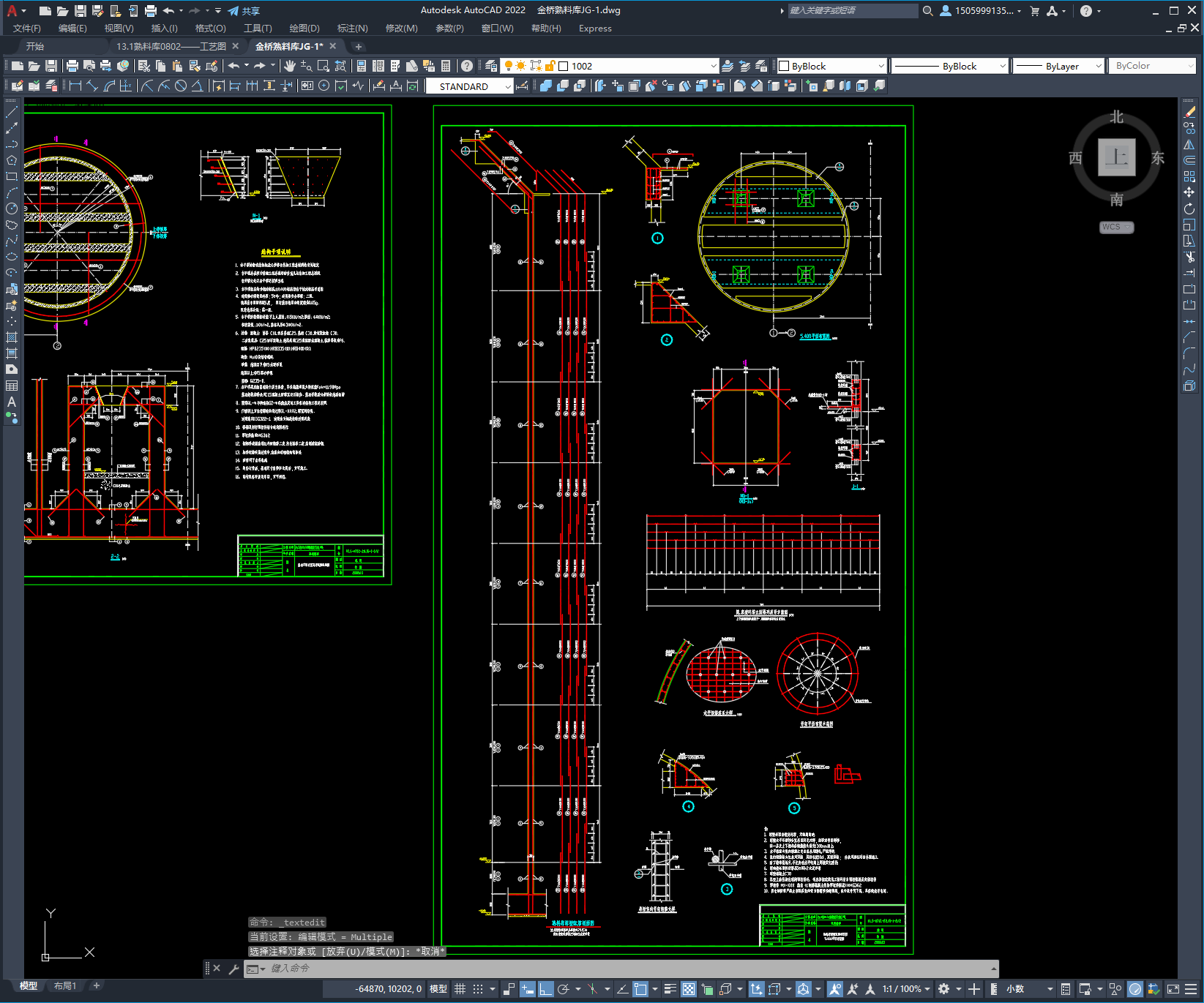Toggle clean screen mode in status bar
The height and width of the screenshot is (1003, 1204).
(x=1173, y=988)
